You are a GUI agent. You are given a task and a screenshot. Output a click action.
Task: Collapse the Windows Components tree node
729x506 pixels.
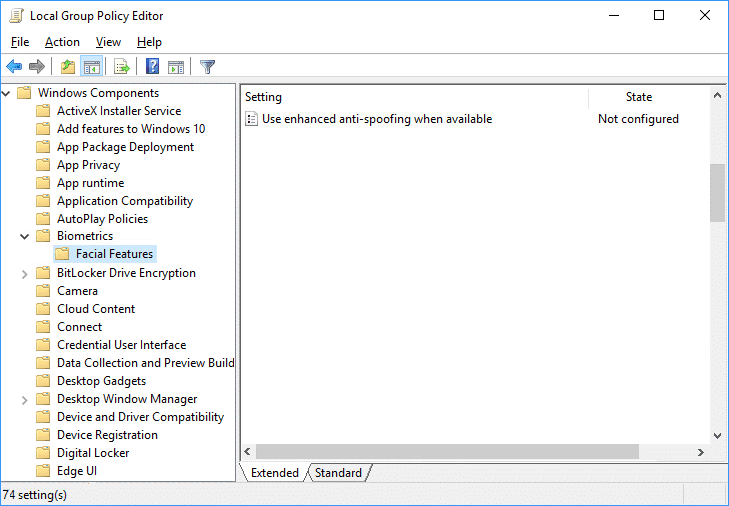pos(6,93)
